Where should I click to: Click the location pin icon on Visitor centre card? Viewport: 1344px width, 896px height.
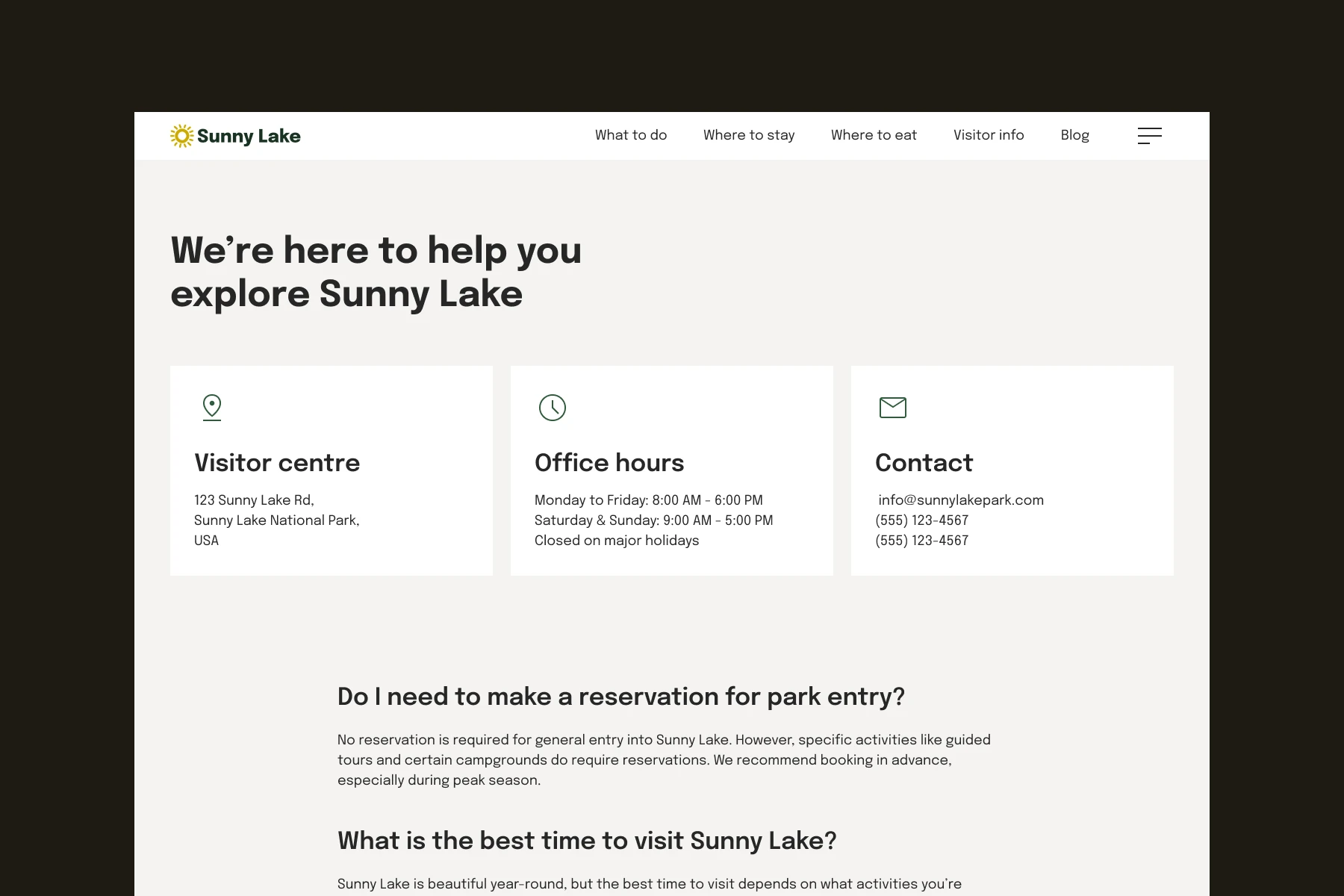(211, 407)
